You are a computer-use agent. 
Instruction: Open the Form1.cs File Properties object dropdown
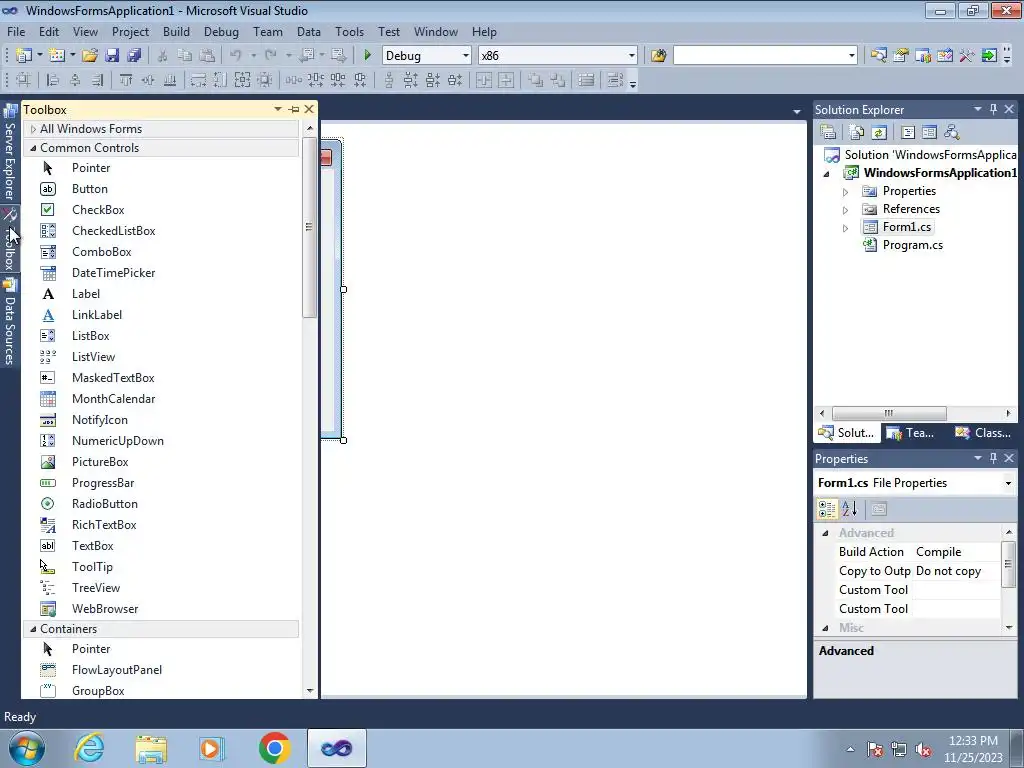(x=1008, y=483)
